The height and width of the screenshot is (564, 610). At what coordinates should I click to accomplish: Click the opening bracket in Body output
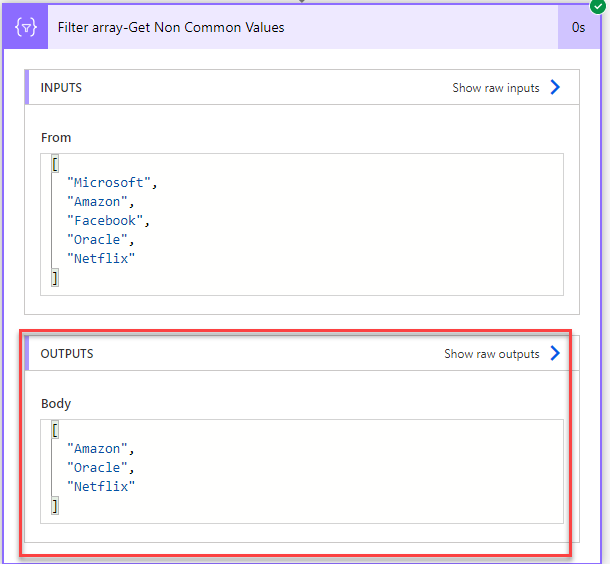point(55,430)
